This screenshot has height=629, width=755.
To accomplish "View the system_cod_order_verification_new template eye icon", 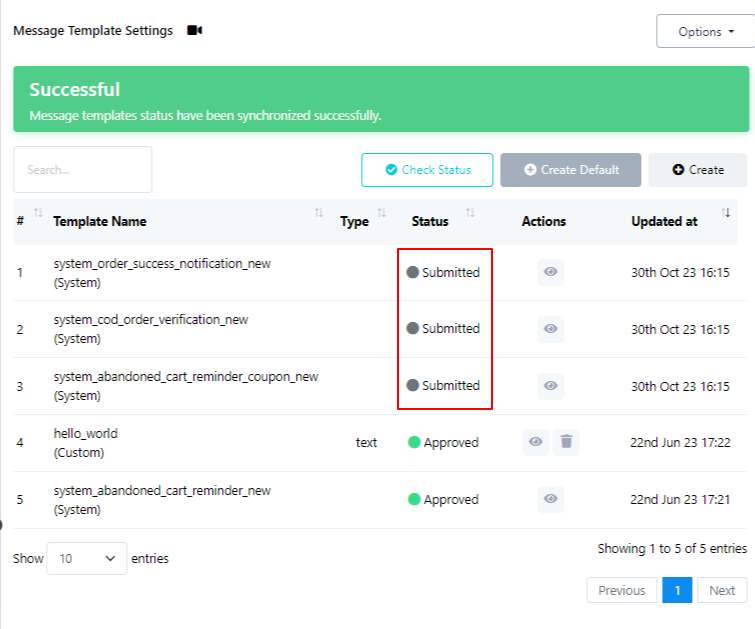I will pos(551,329).
